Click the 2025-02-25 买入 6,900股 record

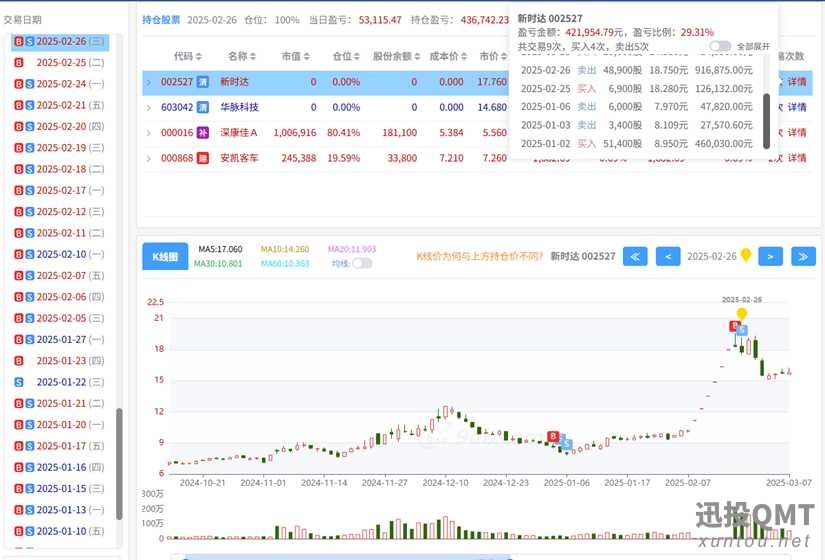click(x=637, y=88)
